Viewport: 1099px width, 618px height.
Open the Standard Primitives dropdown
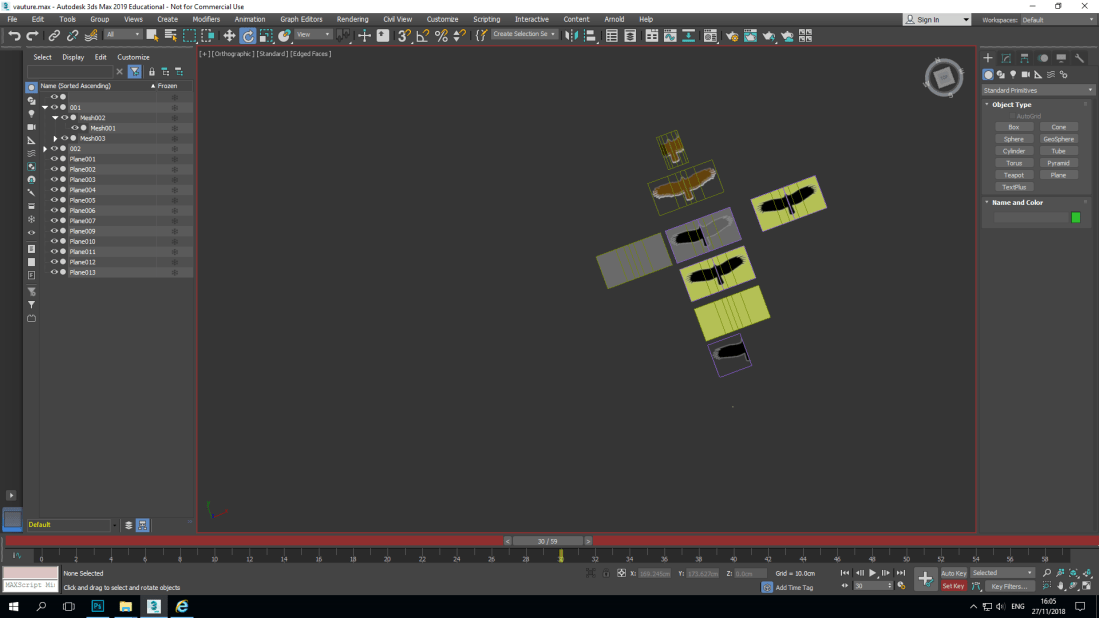(x=1037, y=89)
